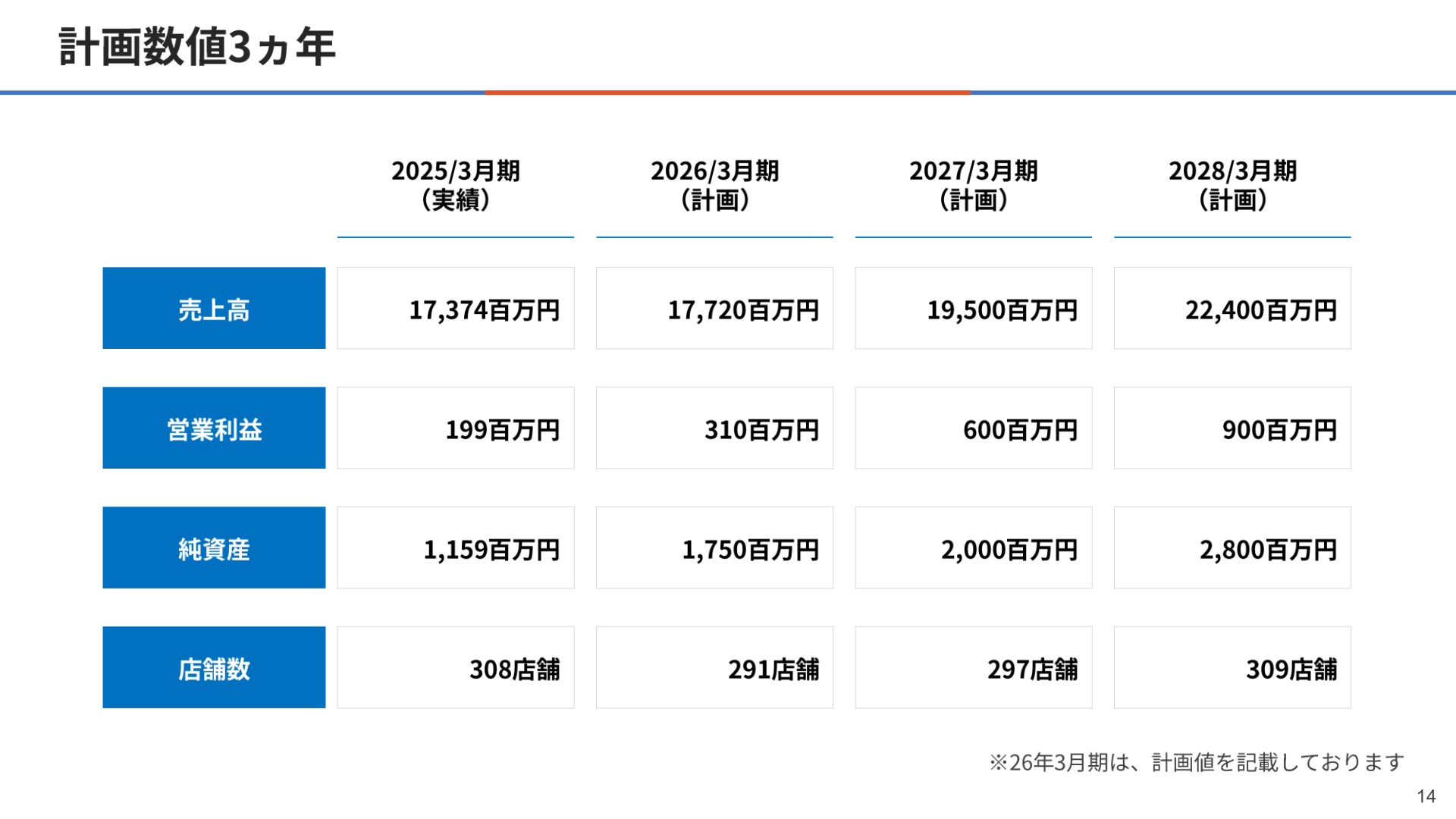Image resolution: width=1456 pixels, height=819 pixels.
Task: Click the 営業利益 row label
Action: click(214, 428)
